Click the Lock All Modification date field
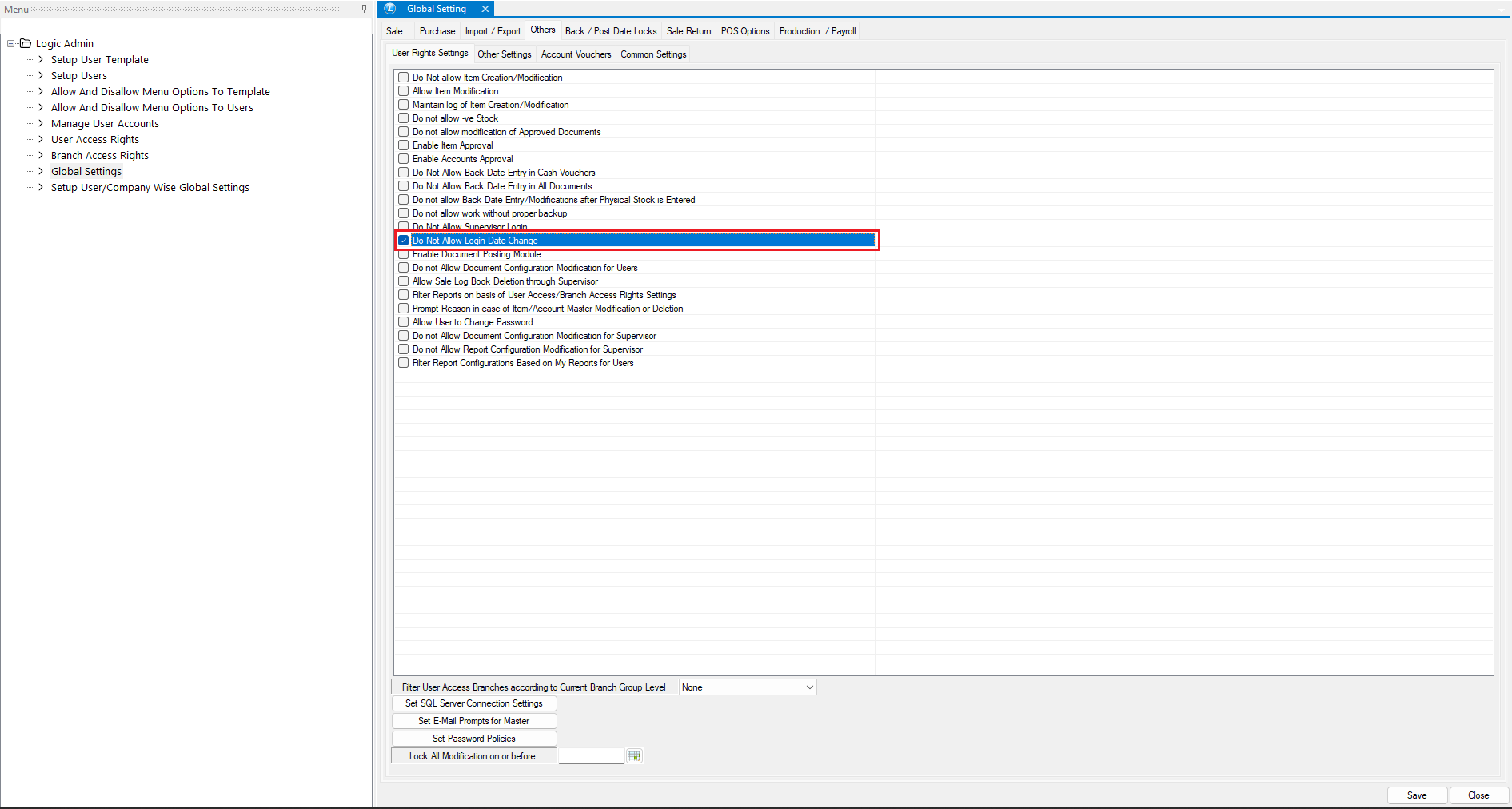The image size is (1512, 809). [x=590, y=756]
